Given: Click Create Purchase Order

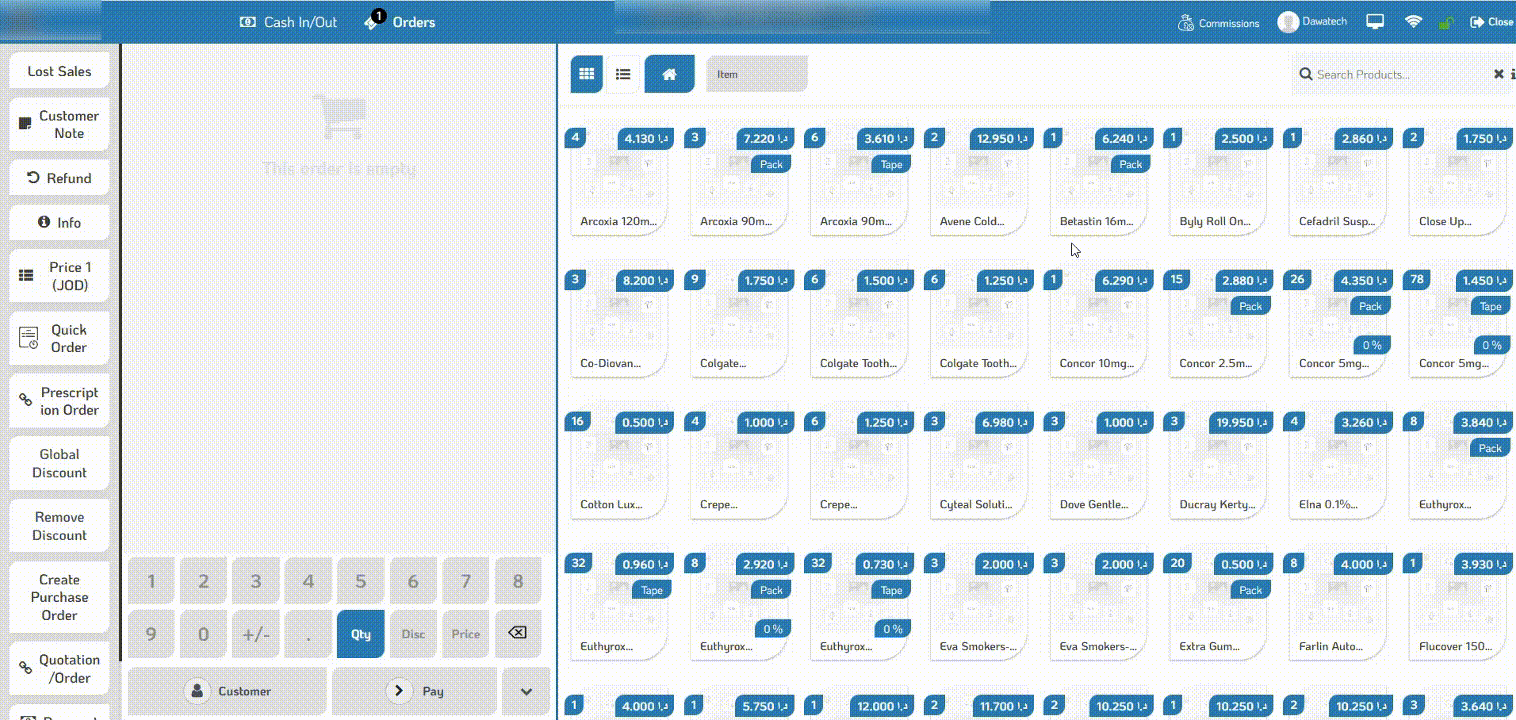Looking at the screenshot, I should click(x=59, y=597).
